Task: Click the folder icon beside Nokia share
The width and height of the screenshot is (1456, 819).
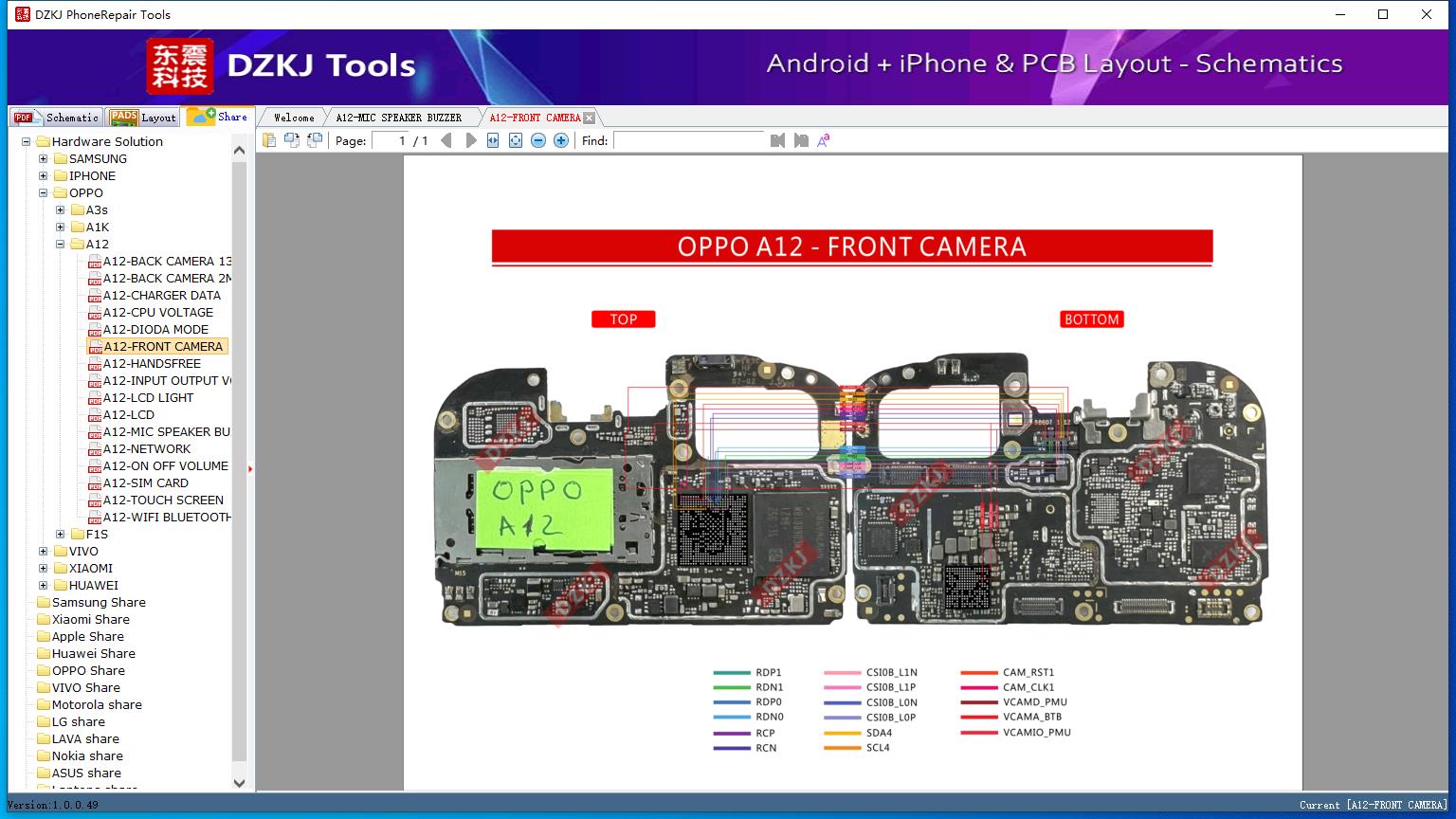Action: pos(44,756)
